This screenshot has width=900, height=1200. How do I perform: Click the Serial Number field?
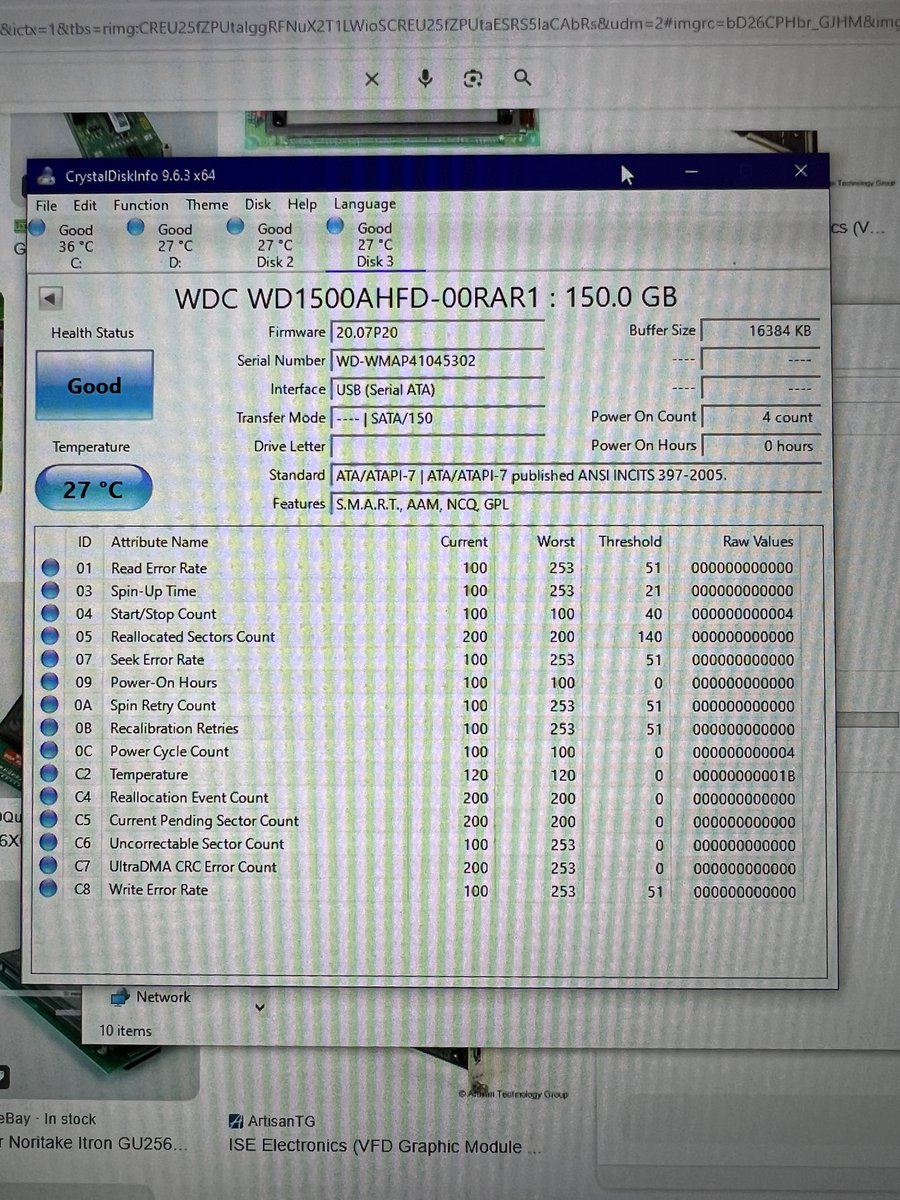click(437, 361)
